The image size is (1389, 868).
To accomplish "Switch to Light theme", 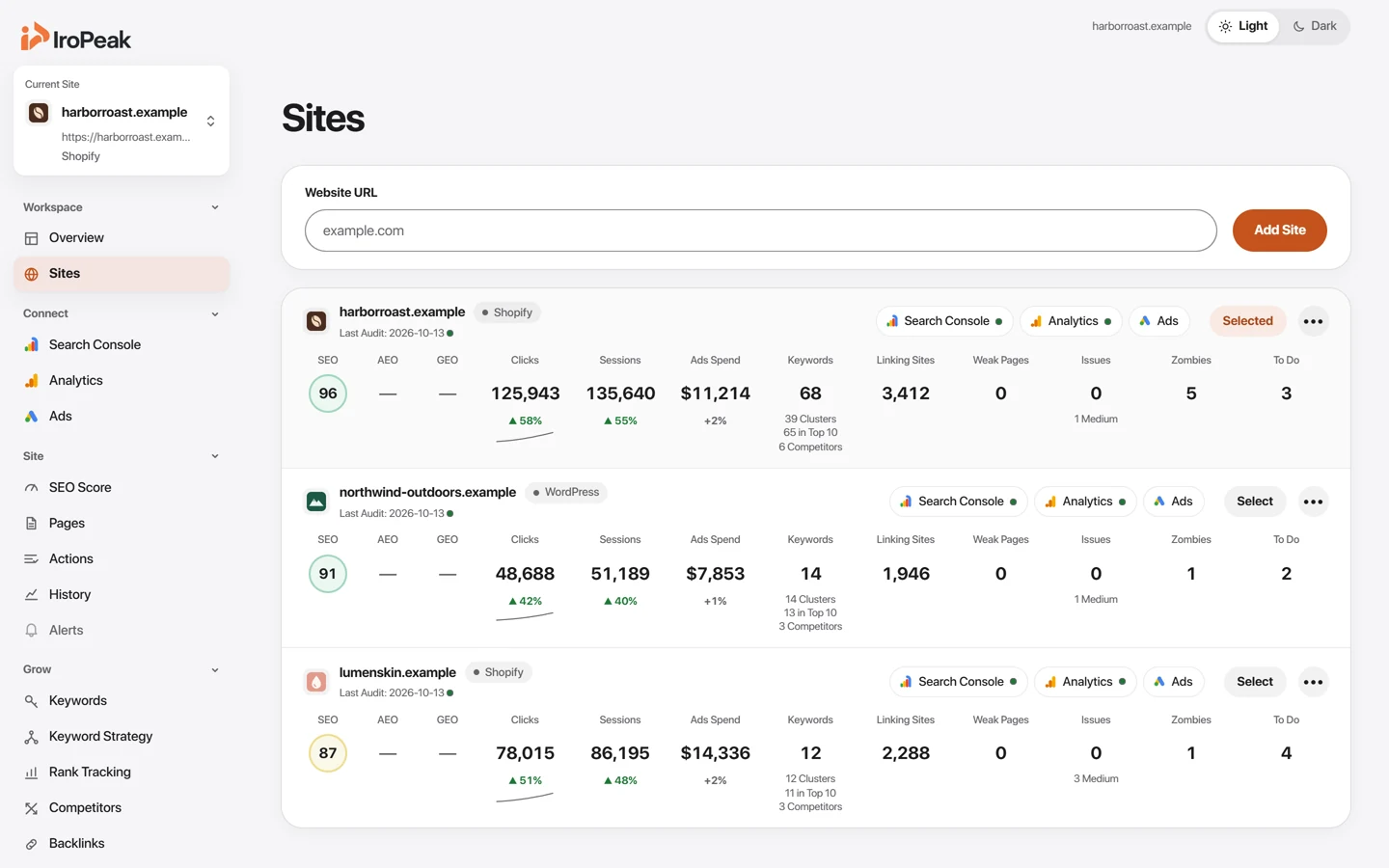I will tap(1243, 26).
